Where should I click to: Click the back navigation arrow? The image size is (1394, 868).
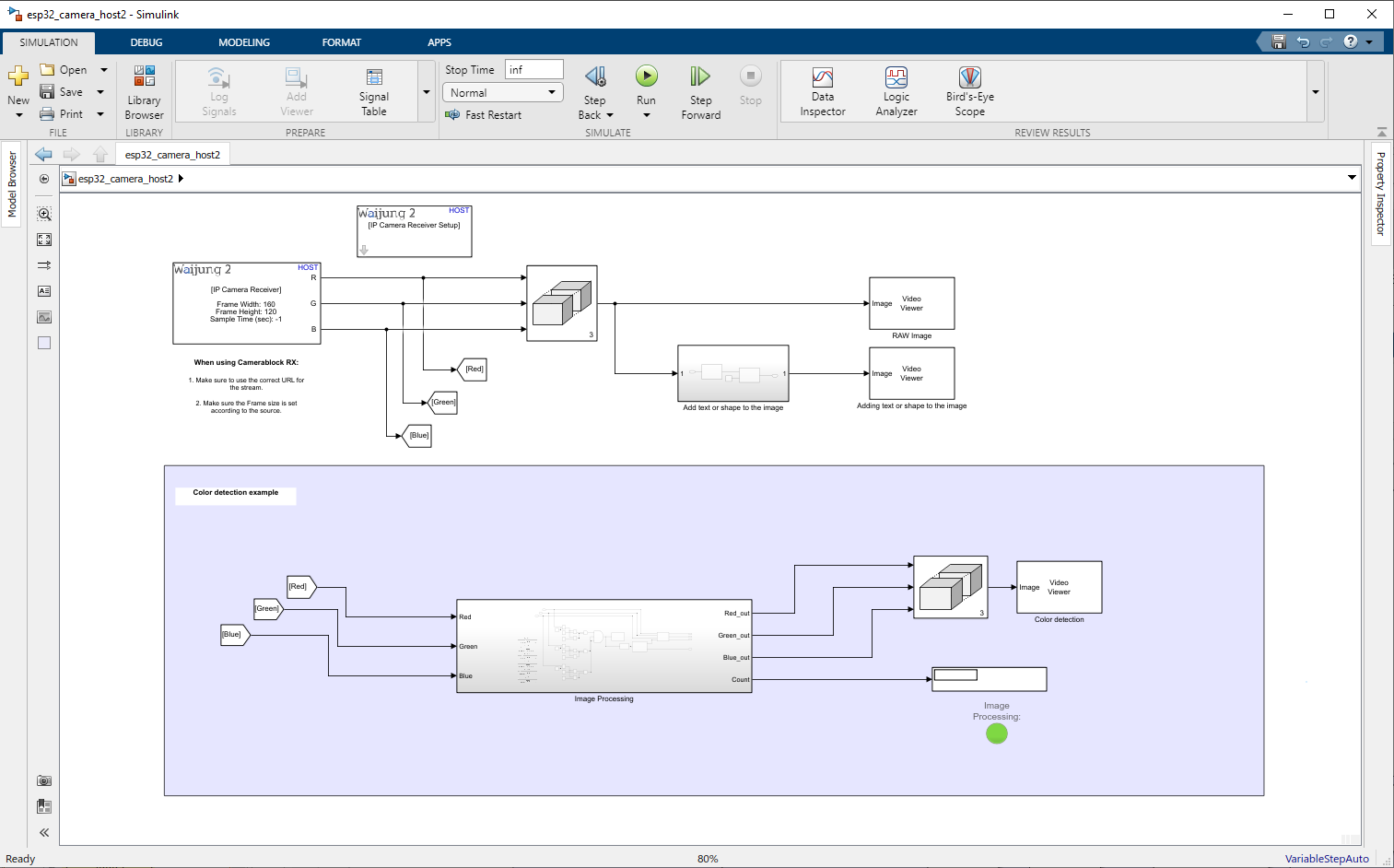[43, 154]
